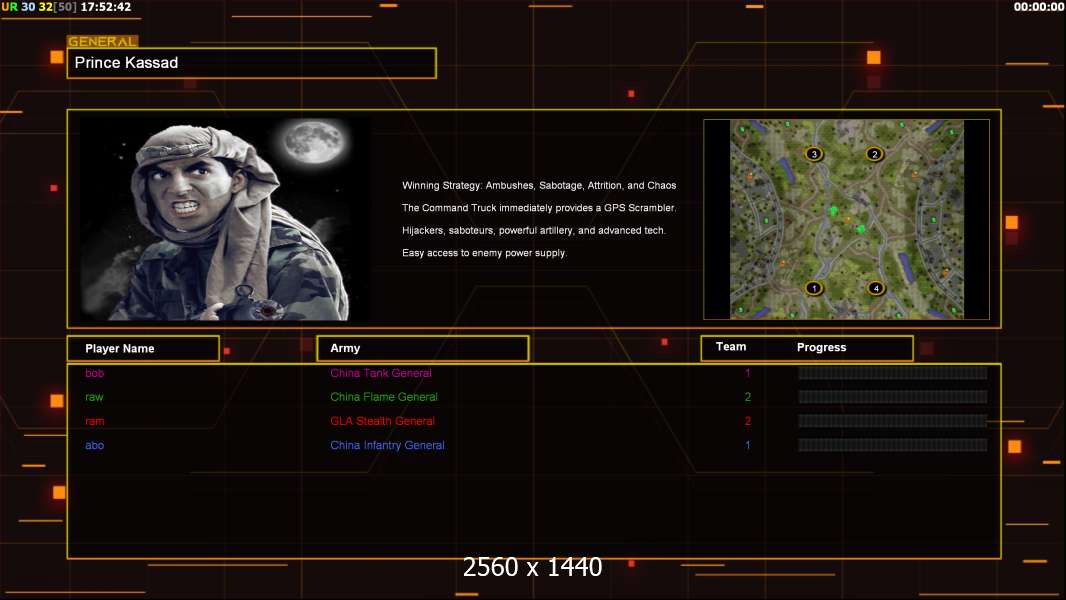Click the 17:52:42 clock at top left
The width and height of the screenshot is (1066, 600).
[105, 7]
